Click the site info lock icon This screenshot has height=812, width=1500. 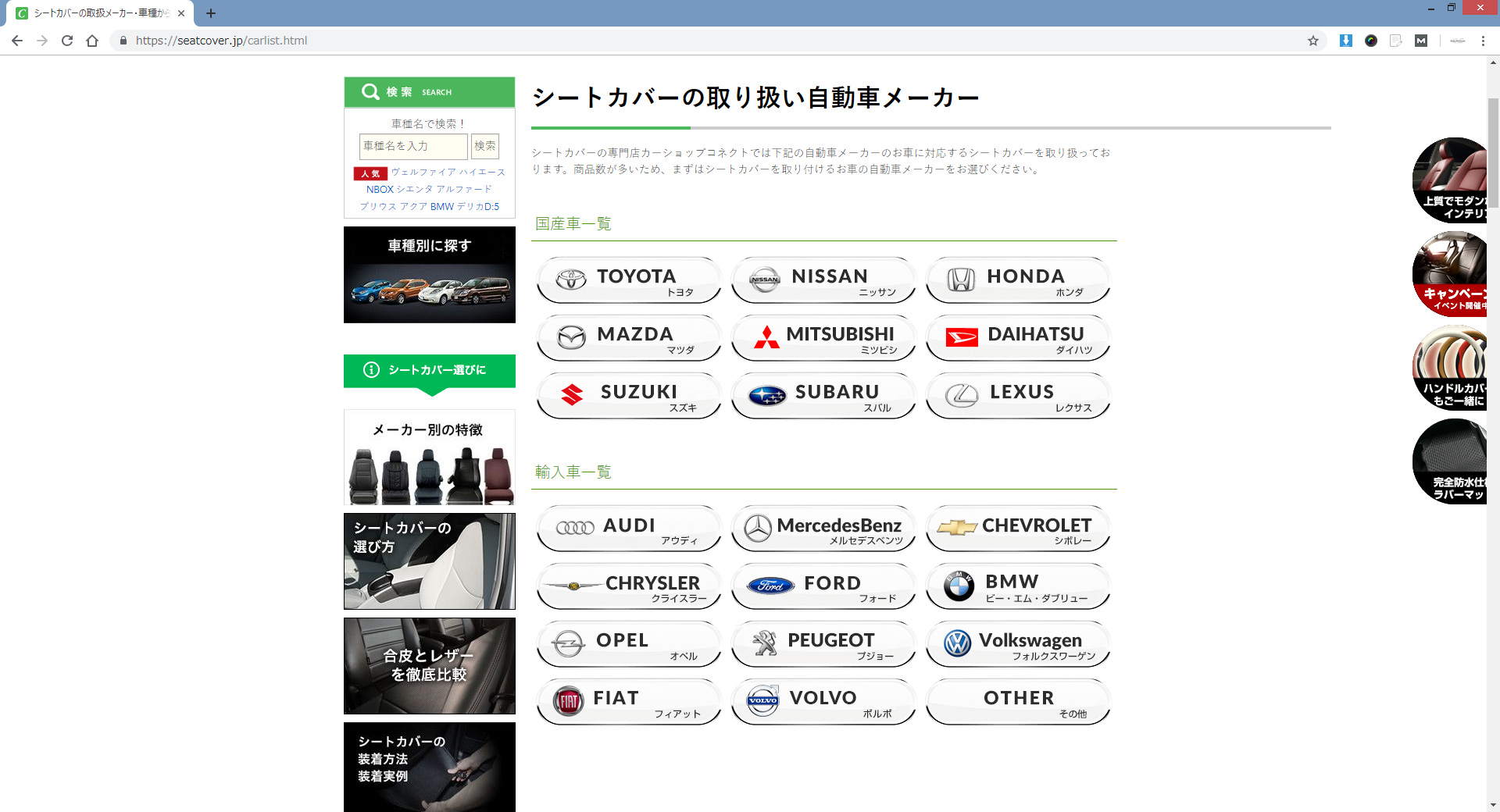point(123,41)
